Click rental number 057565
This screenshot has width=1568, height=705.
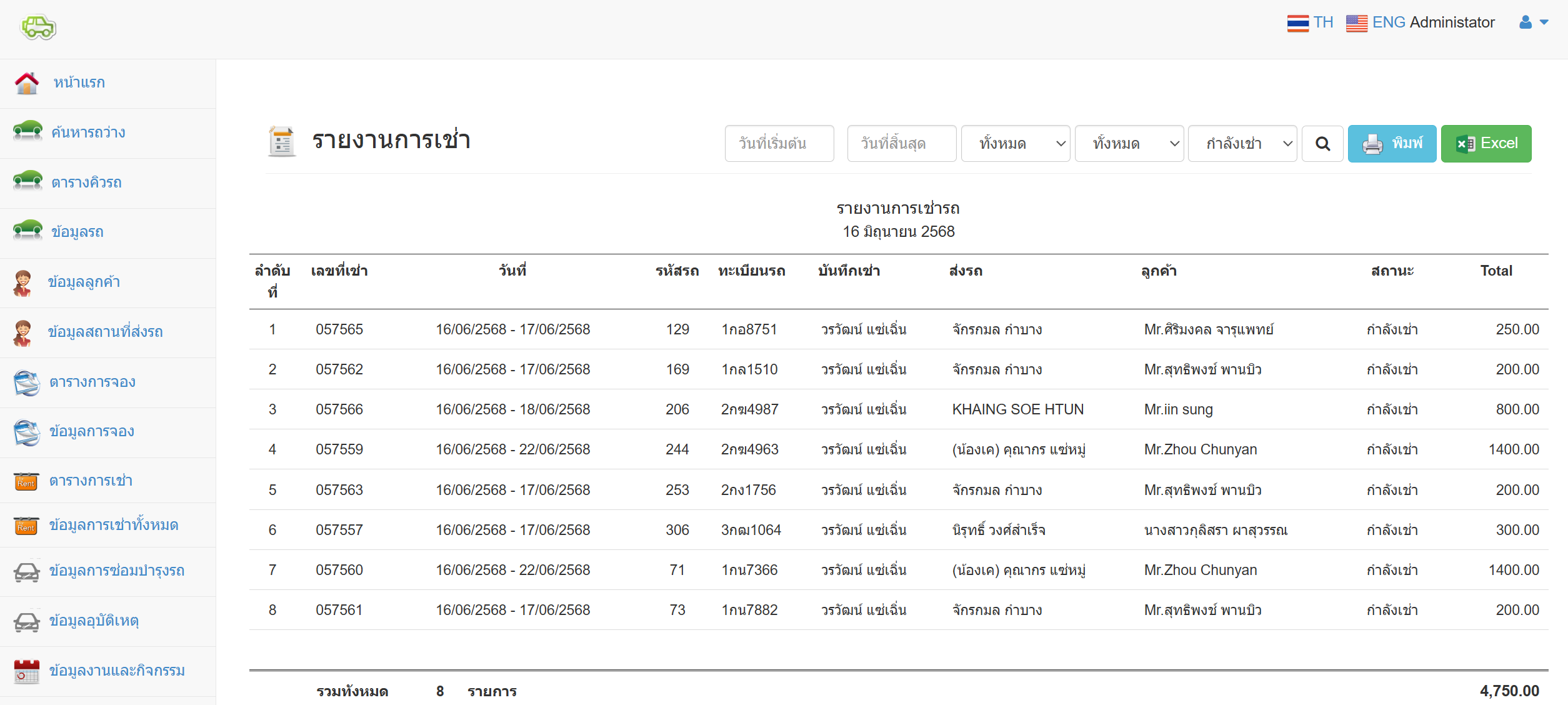click(339, 329)
